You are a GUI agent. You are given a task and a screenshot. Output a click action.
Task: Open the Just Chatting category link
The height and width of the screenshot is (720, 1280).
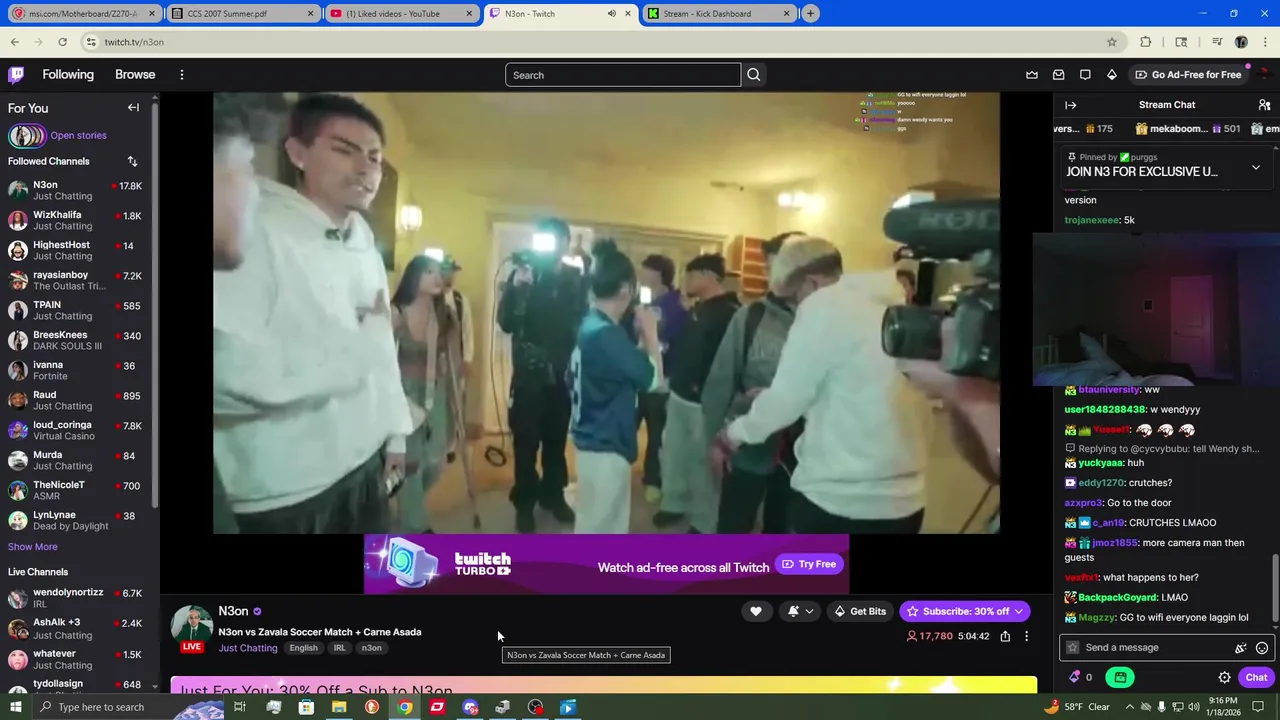(x=248, y=648)
